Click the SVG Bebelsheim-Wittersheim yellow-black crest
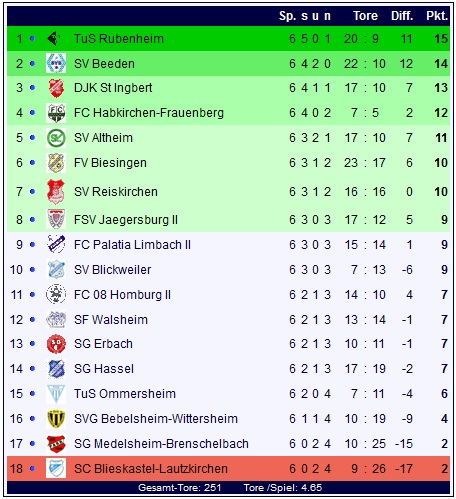 coord(56,419)
